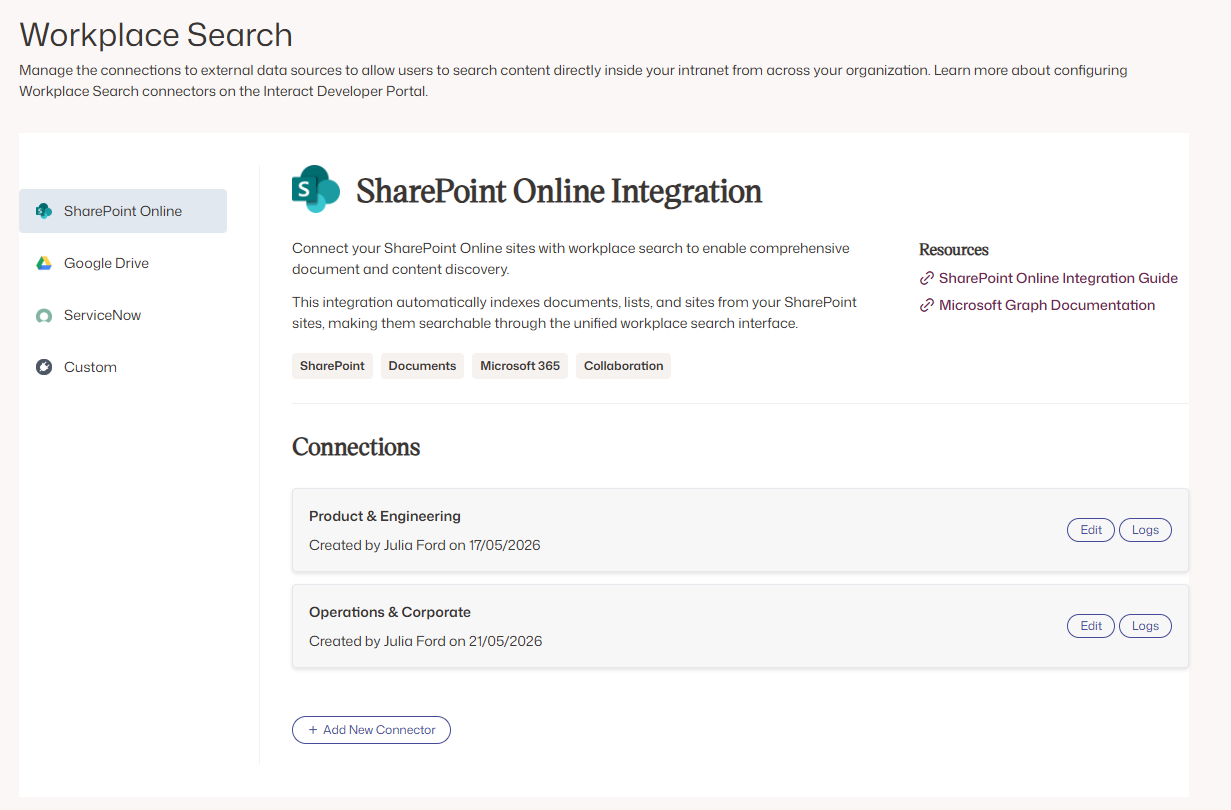Click the ServiceNow sidebar icon
1231x810 pixels.
44,315
